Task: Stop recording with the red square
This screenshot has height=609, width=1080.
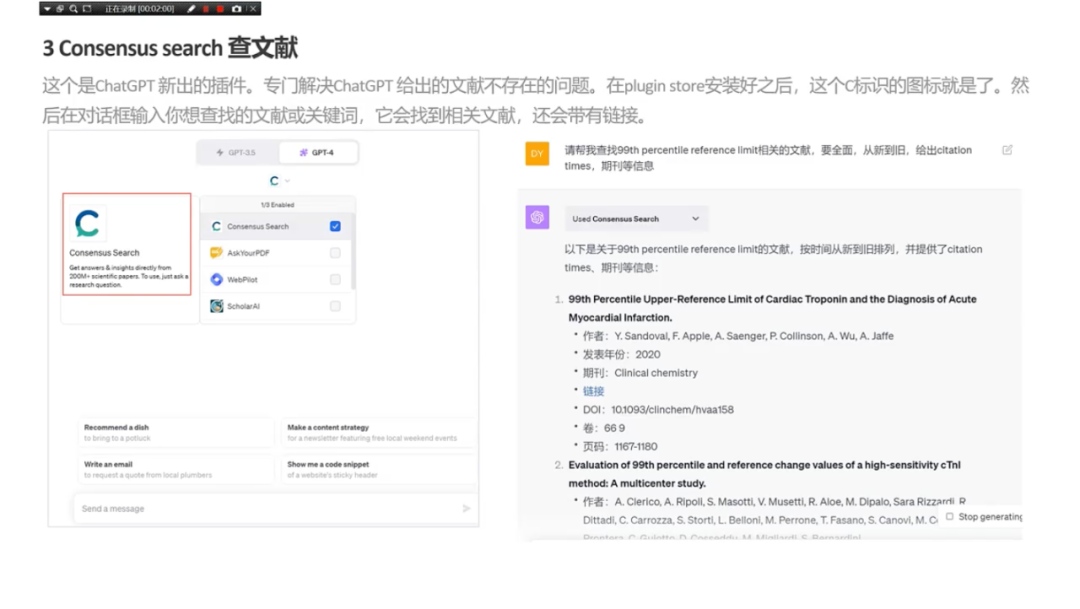Action: 220,9
